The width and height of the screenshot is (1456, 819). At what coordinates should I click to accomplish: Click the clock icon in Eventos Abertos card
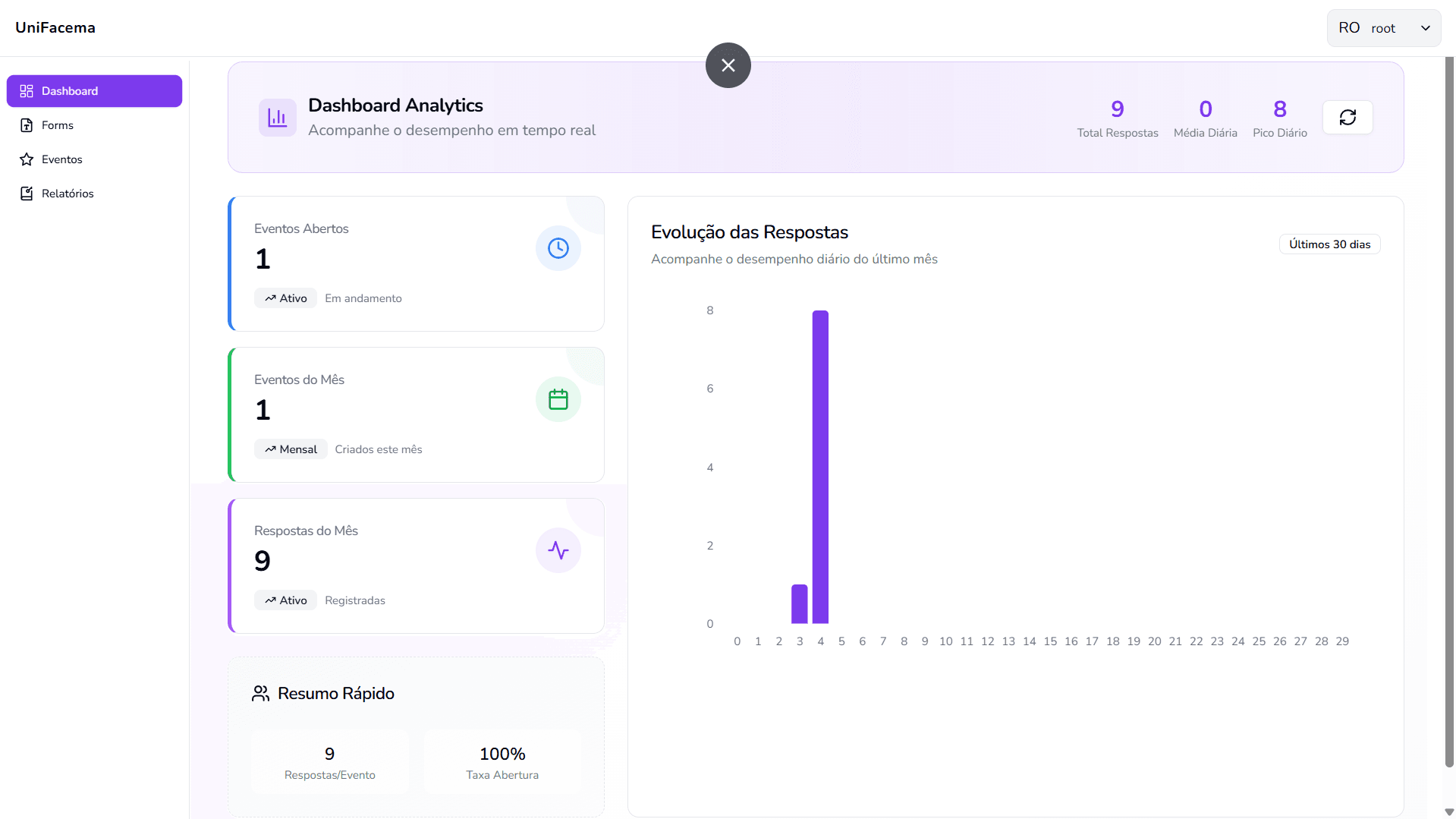[558, 248]
